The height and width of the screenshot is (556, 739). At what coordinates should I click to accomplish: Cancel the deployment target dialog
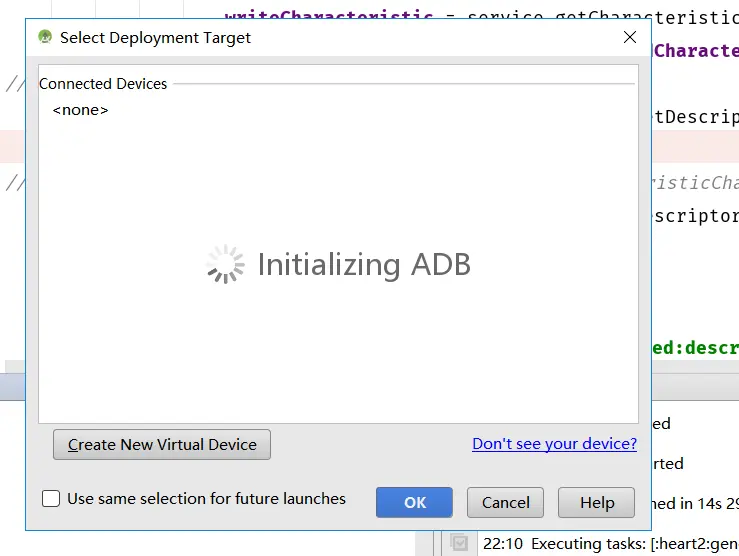tap(505, 502)
